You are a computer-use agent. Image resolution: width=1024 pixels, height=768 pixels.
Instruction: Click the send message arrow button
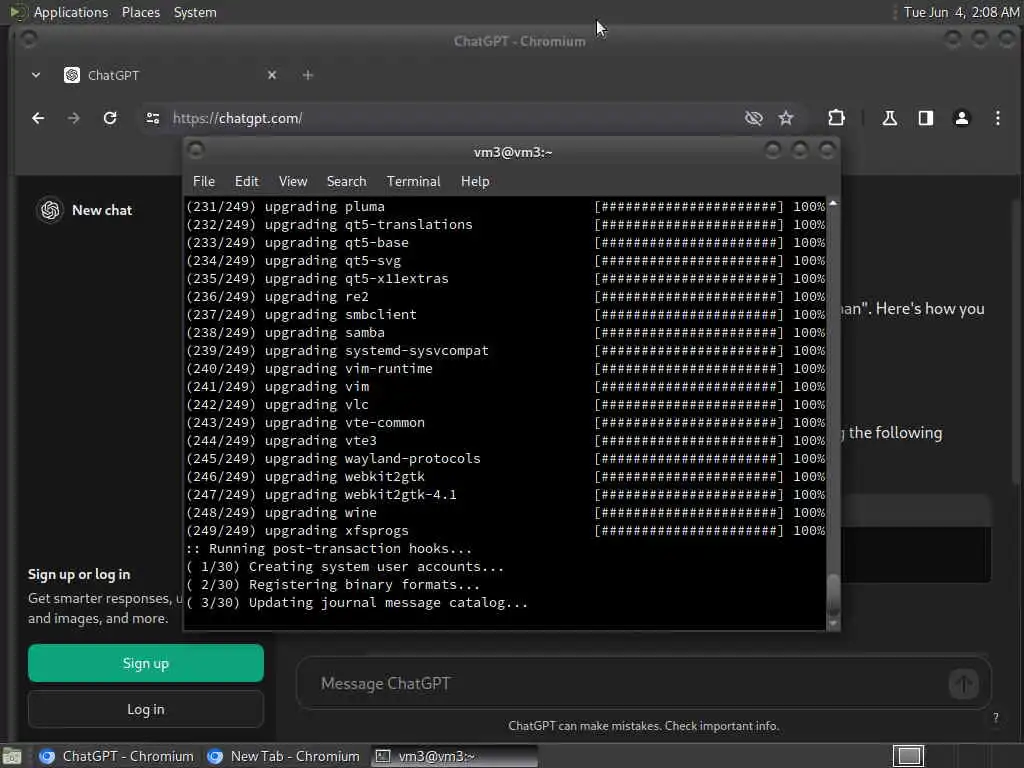pyautogui.click(x=963, y=684)
